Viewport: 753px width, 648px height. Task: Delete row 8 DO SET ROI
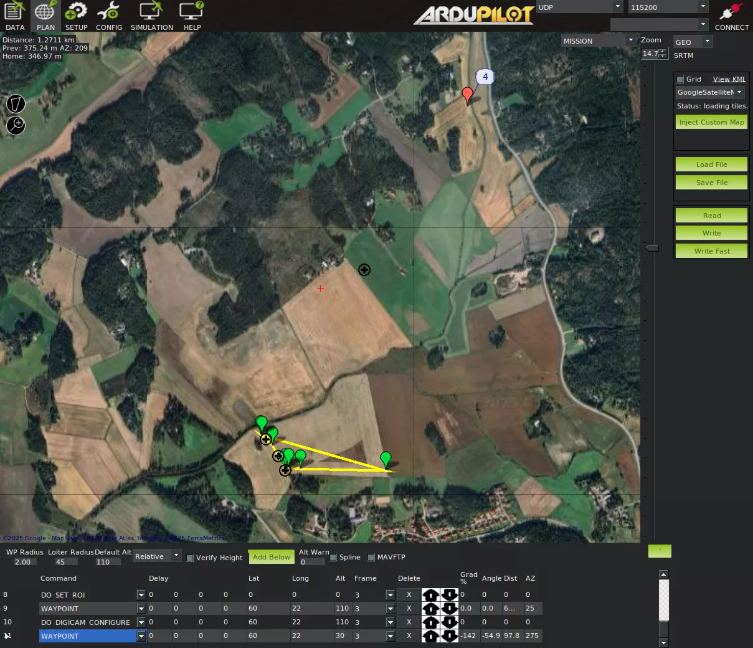tap(409, 595)
